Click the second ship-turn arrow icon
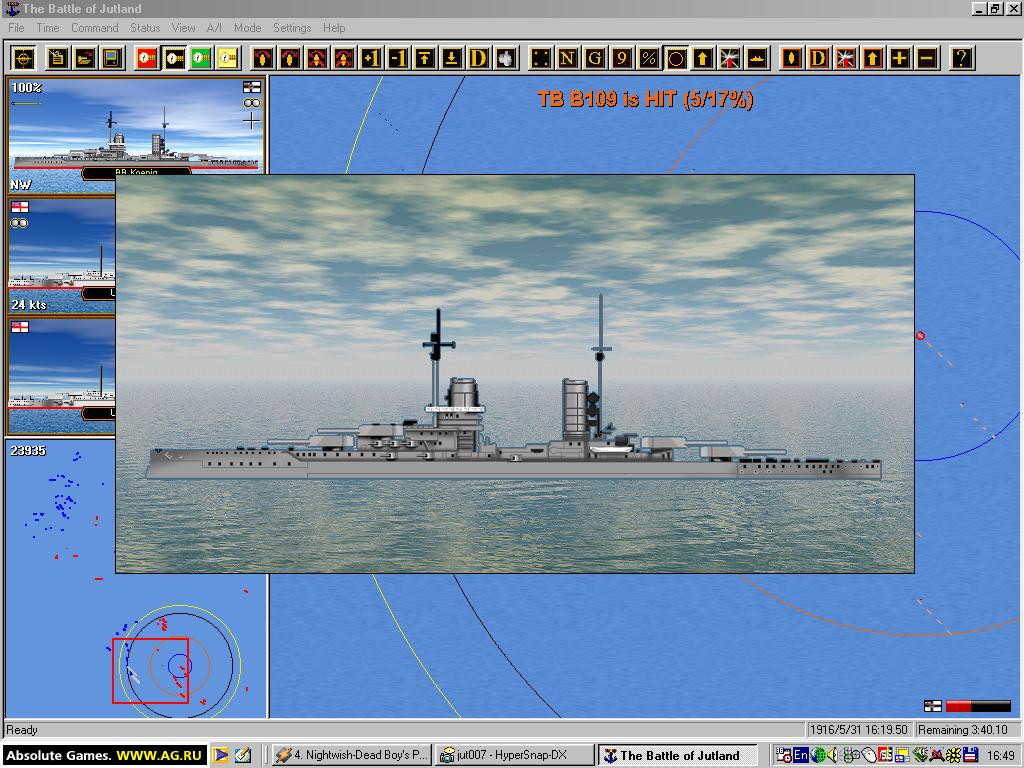1024x768 pixels. [290, 58]
